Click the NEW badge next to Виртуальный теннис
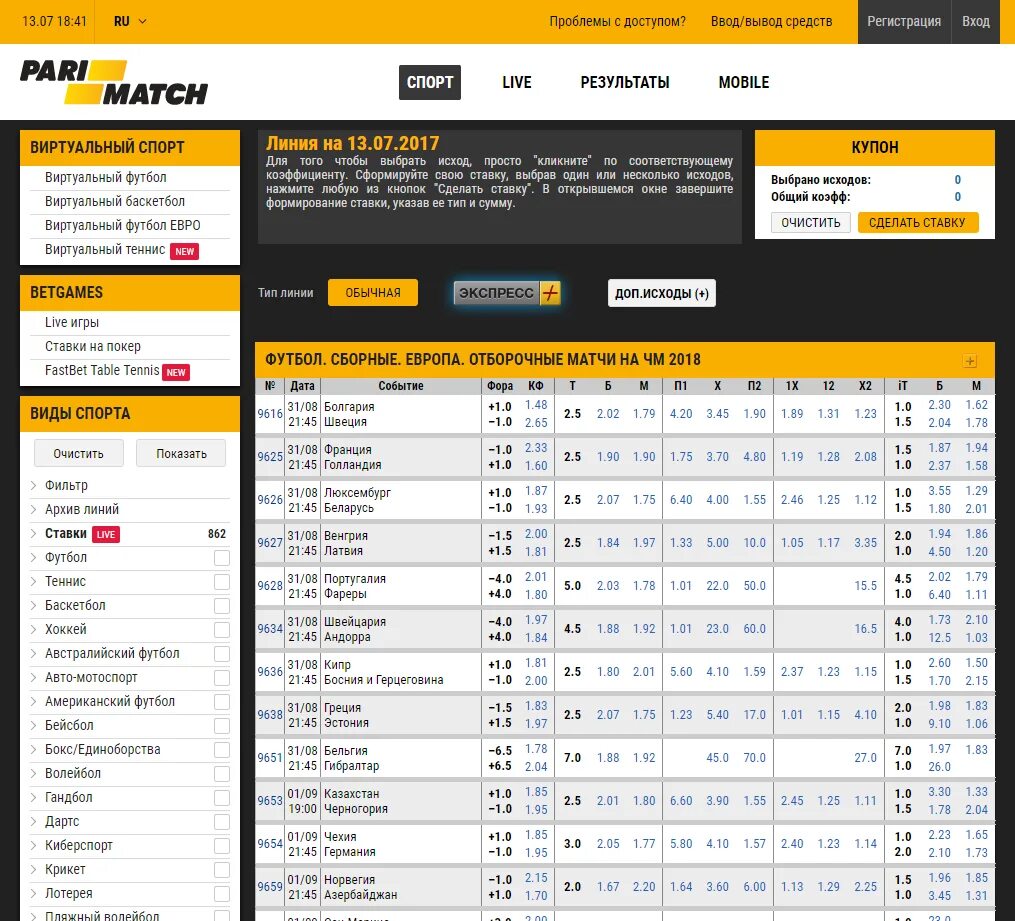 coord(184,251)
